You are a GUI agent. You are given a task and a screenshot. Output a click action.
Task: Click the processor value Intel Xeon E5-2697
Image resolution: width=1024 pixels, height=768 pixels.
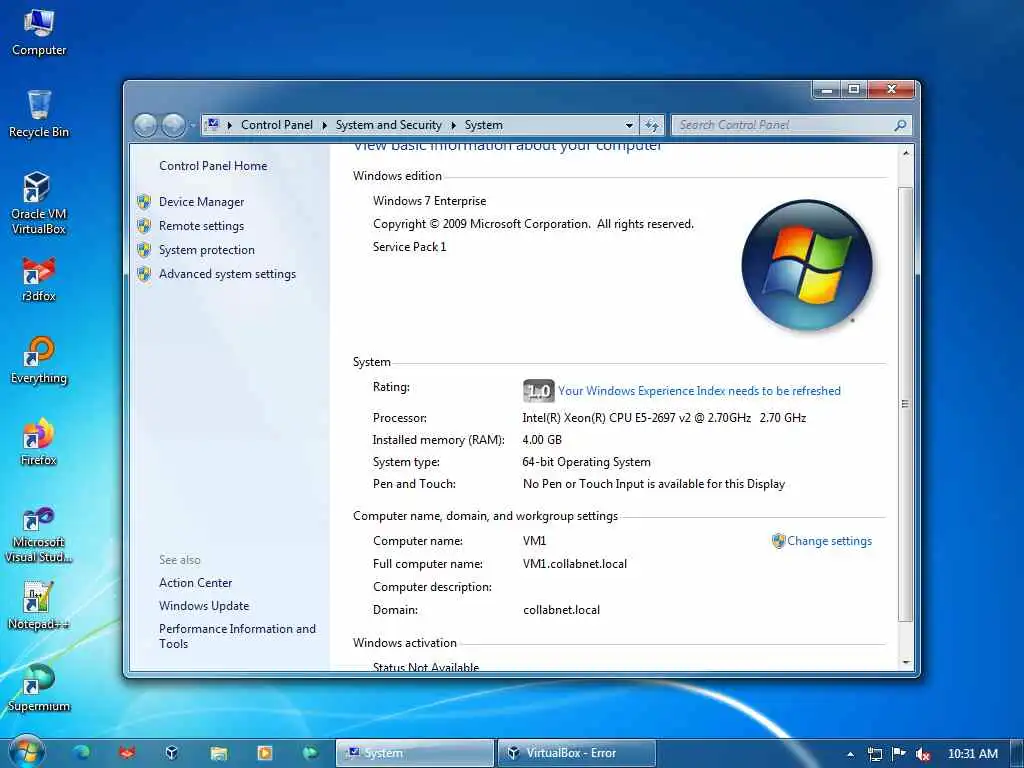click(664, 418)
